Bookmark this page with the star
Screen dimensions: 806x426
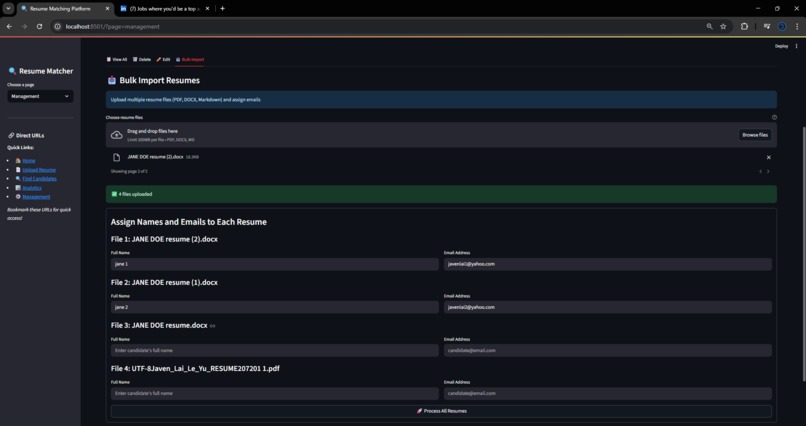click(723, 26)
